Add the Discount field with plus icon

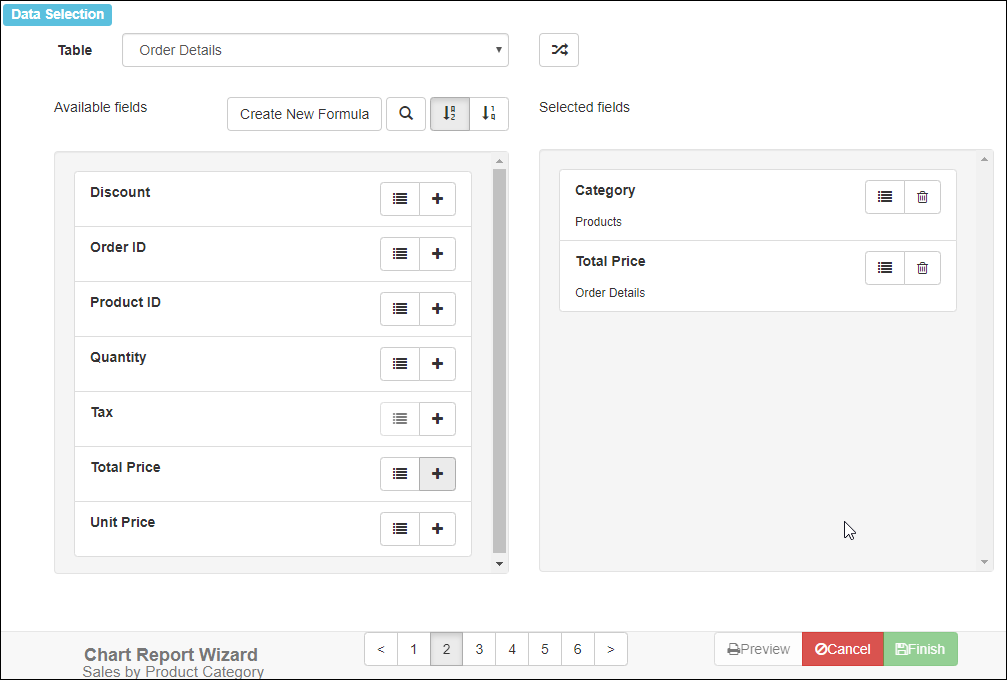click(x=437, y=199)
